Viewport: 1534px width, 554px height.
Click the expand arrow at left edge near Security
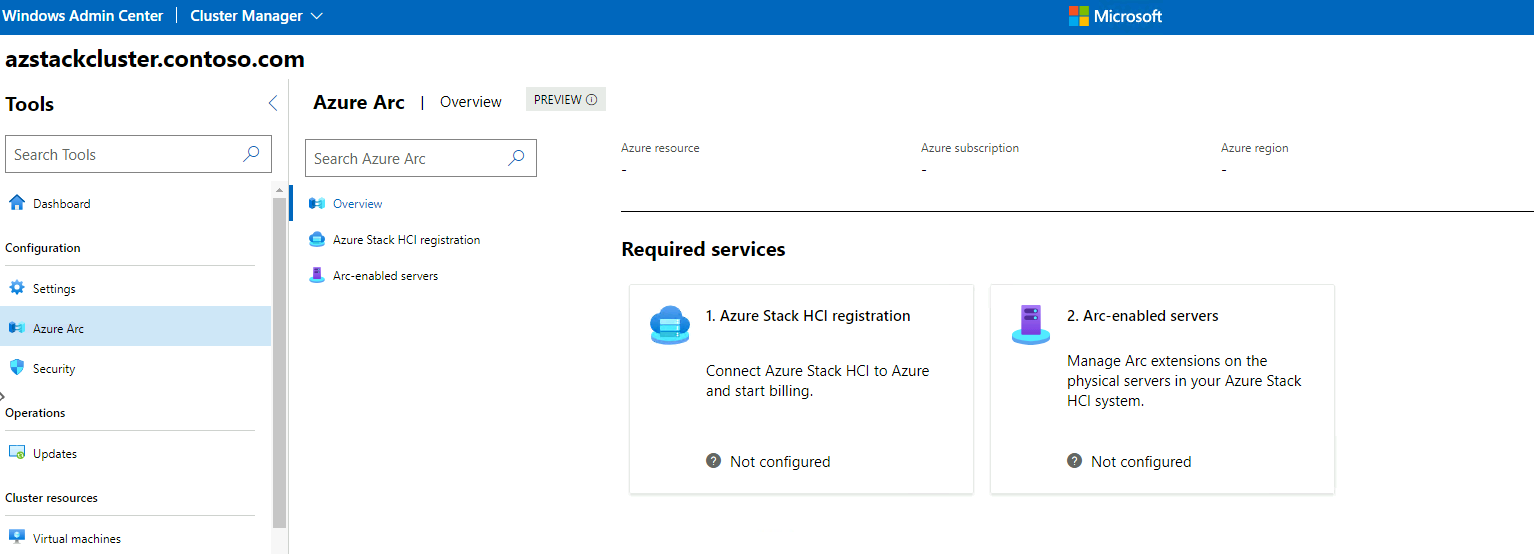coord(3,397)
